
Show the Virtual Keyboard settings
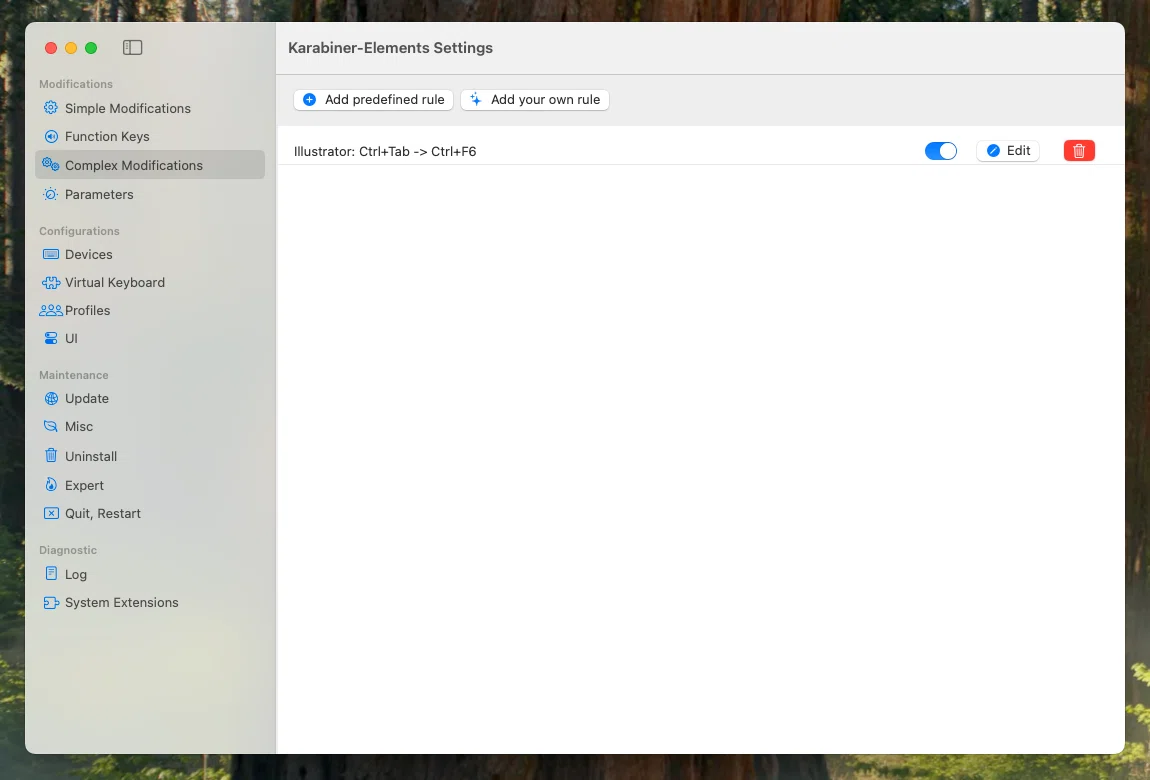tap(150, 282)
